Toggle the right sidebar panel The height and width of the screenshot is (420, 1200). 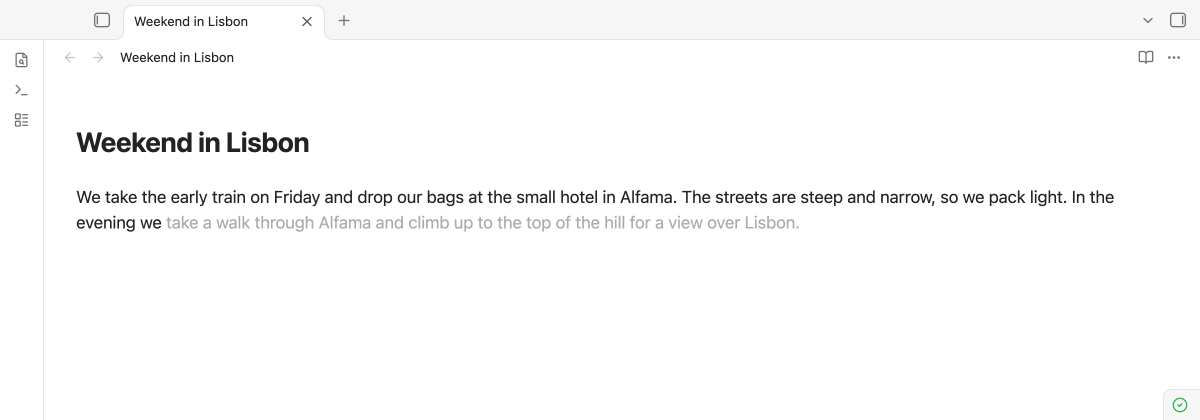1177,20
